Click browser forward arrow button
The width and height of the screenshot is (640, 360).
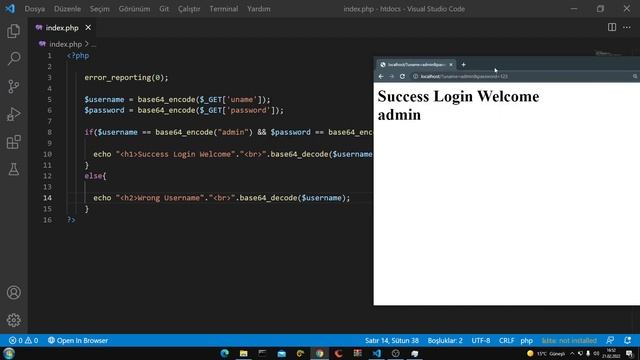391,76
